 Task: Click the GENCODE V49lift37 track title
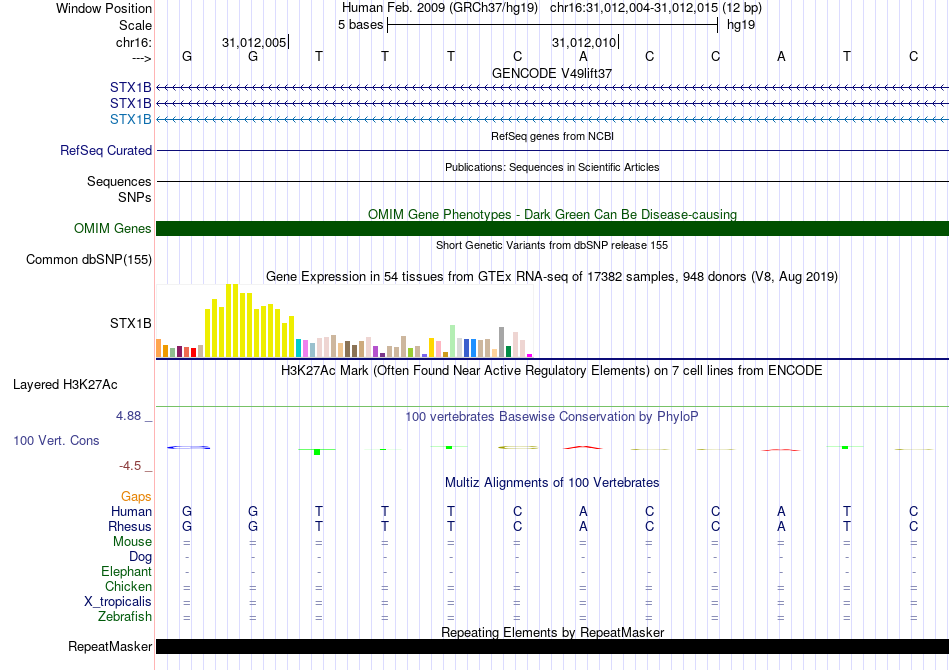point(552,73)
